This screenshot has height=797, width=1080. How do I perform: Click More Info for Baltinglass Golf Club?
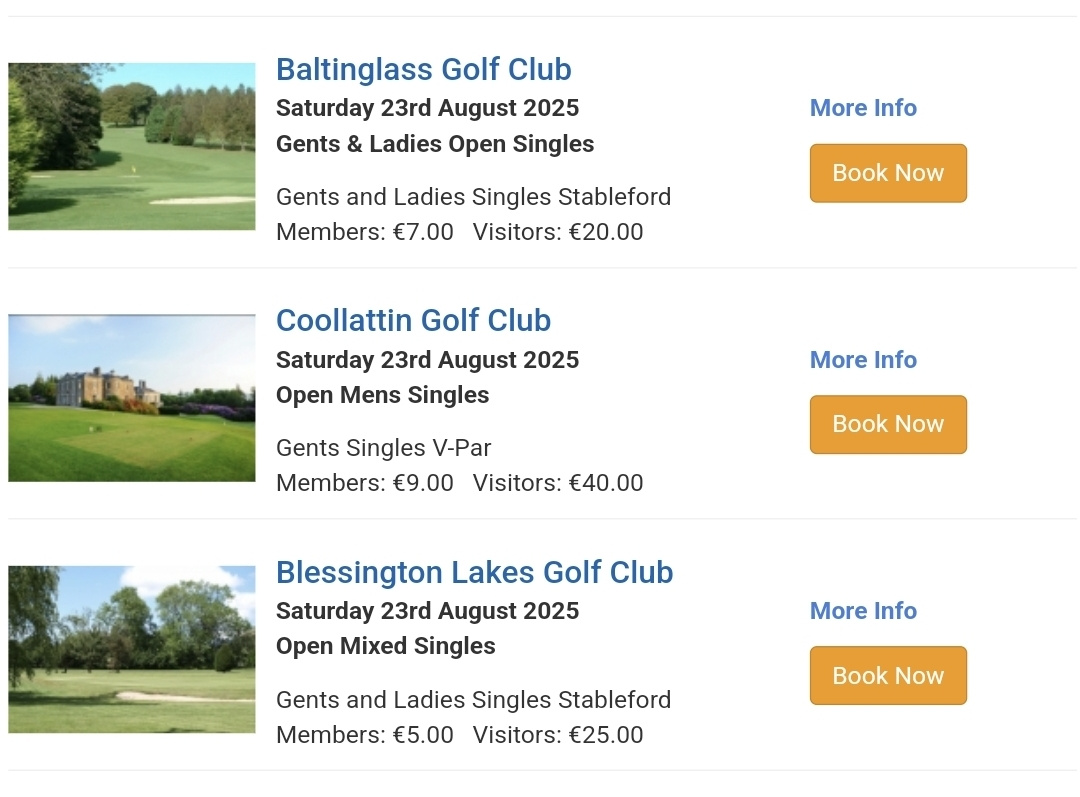click(x=863, y=108)
